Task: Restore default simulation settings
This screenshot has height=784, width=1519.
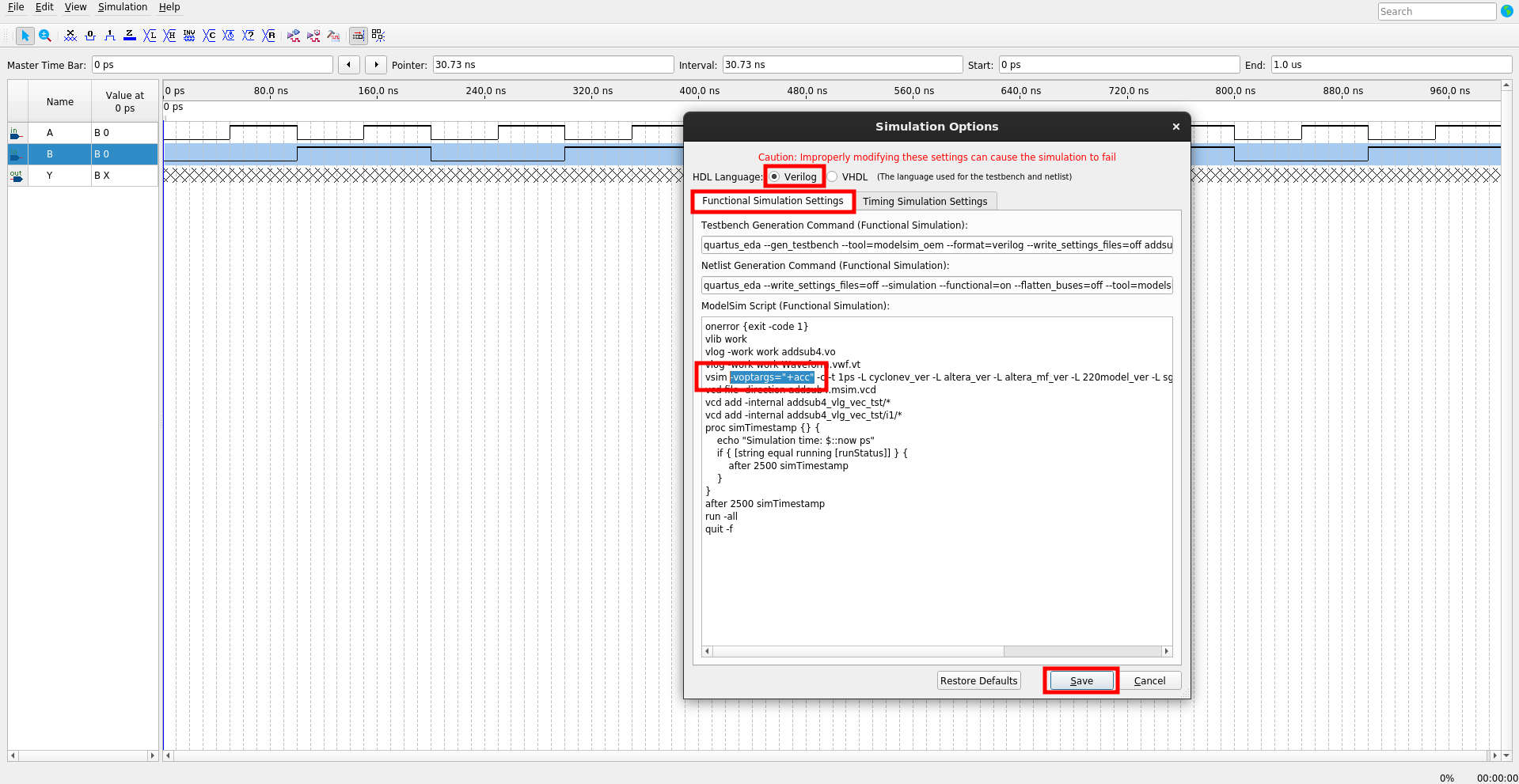Action: 978,680
